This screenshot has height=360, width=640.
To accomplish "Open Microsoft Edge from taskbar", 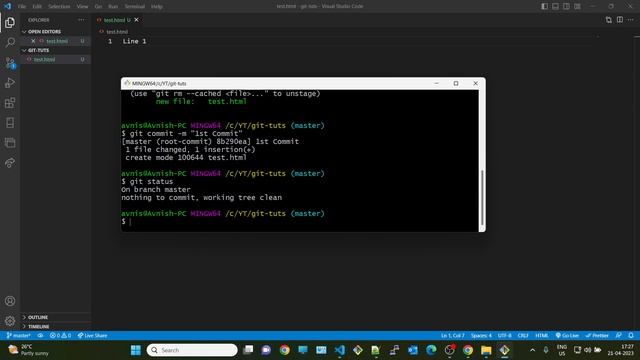I will click(x=431, y=350).
